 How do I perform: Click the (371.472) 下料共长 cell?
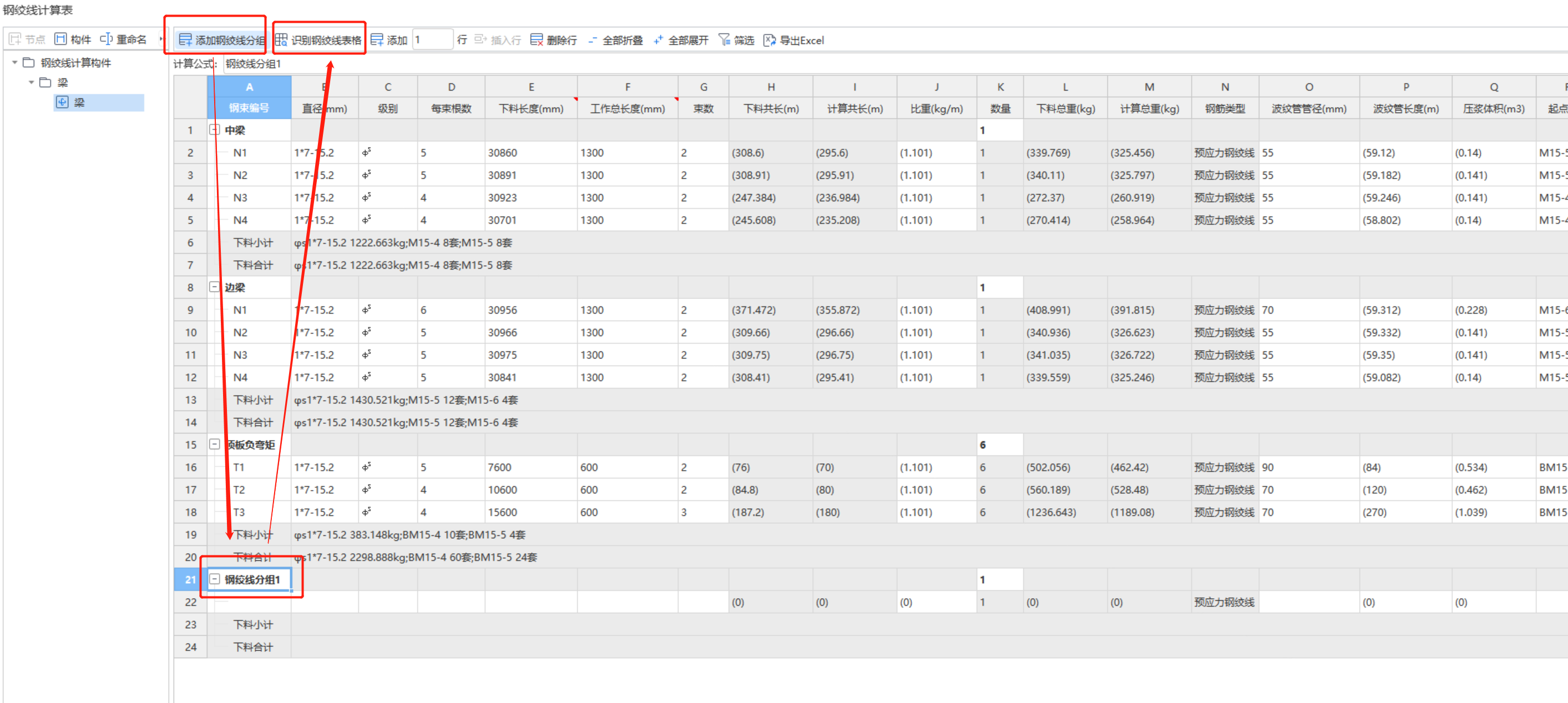click(771, 310)
